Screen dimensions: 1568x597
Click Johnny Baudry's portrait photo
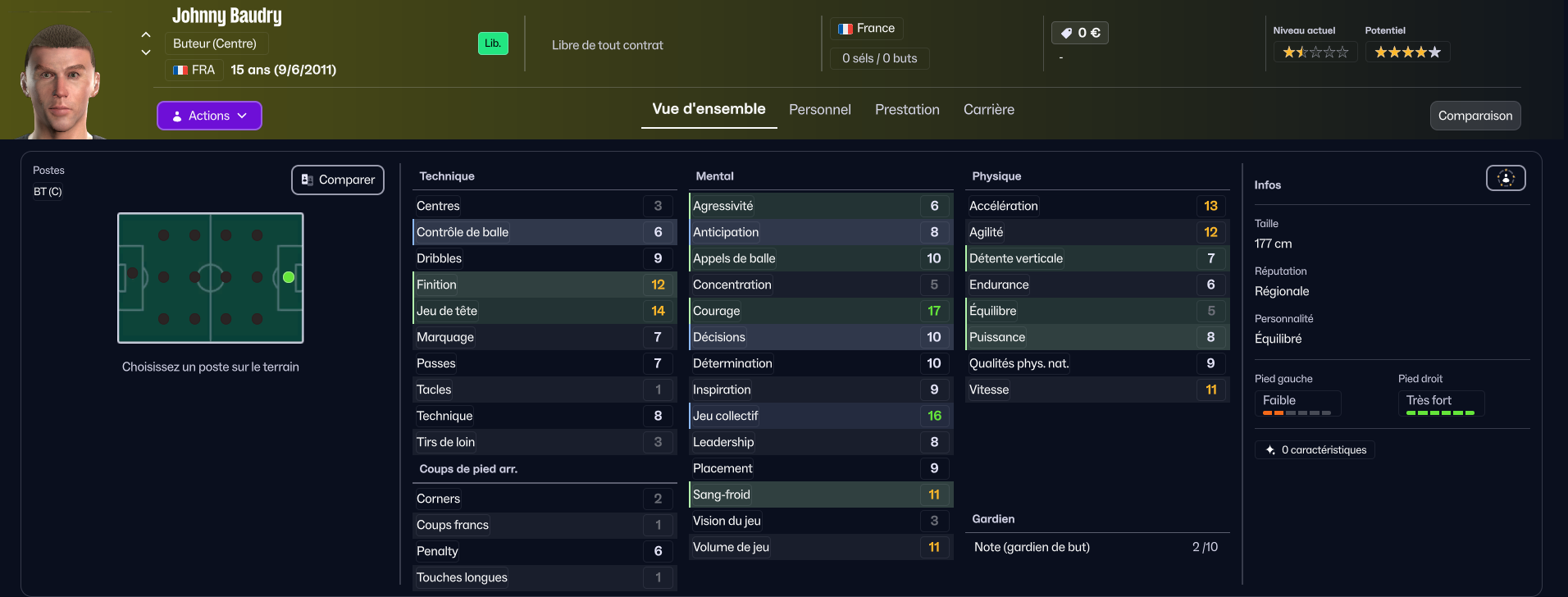(62, 82)
